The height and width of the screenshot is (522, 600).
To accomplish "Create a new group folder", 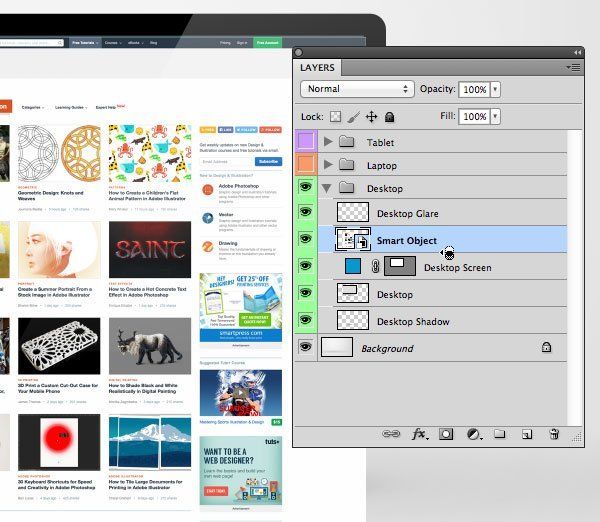I will tap(499, 434).
